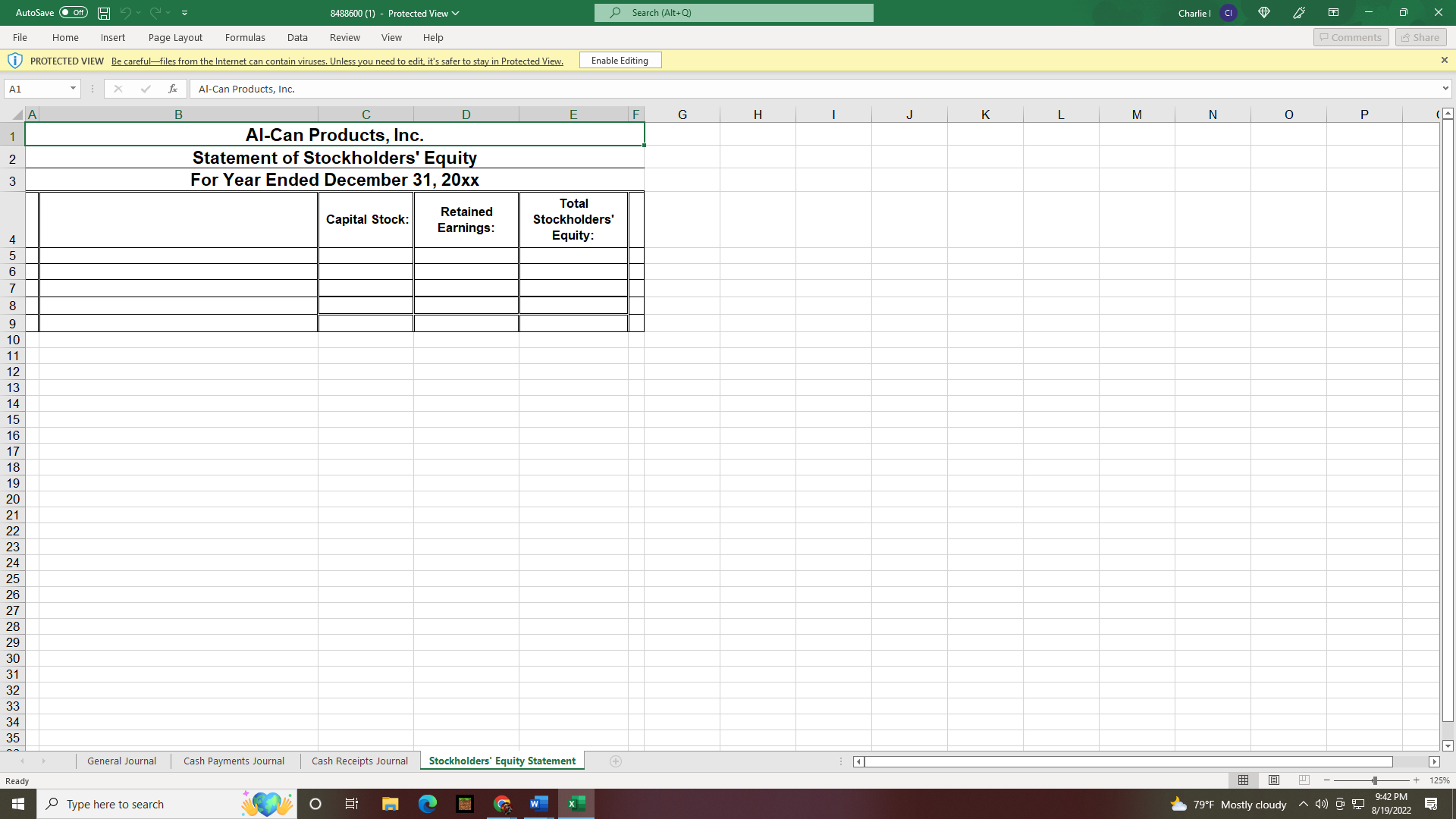Click the Protected View warning link
The image size is (1456, 819).
337,61
